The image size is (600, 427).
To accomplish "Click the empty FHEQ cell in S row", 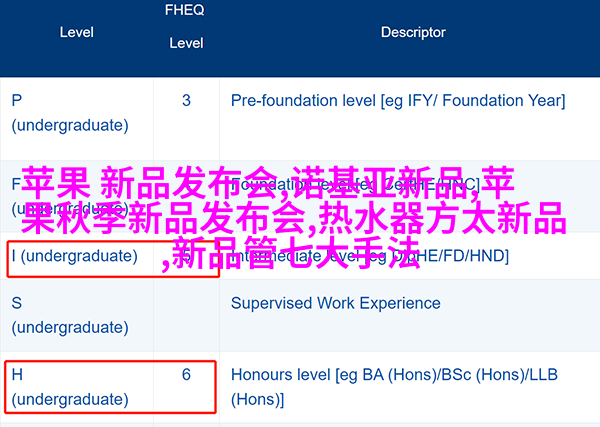I will click(x=186, y=315).
